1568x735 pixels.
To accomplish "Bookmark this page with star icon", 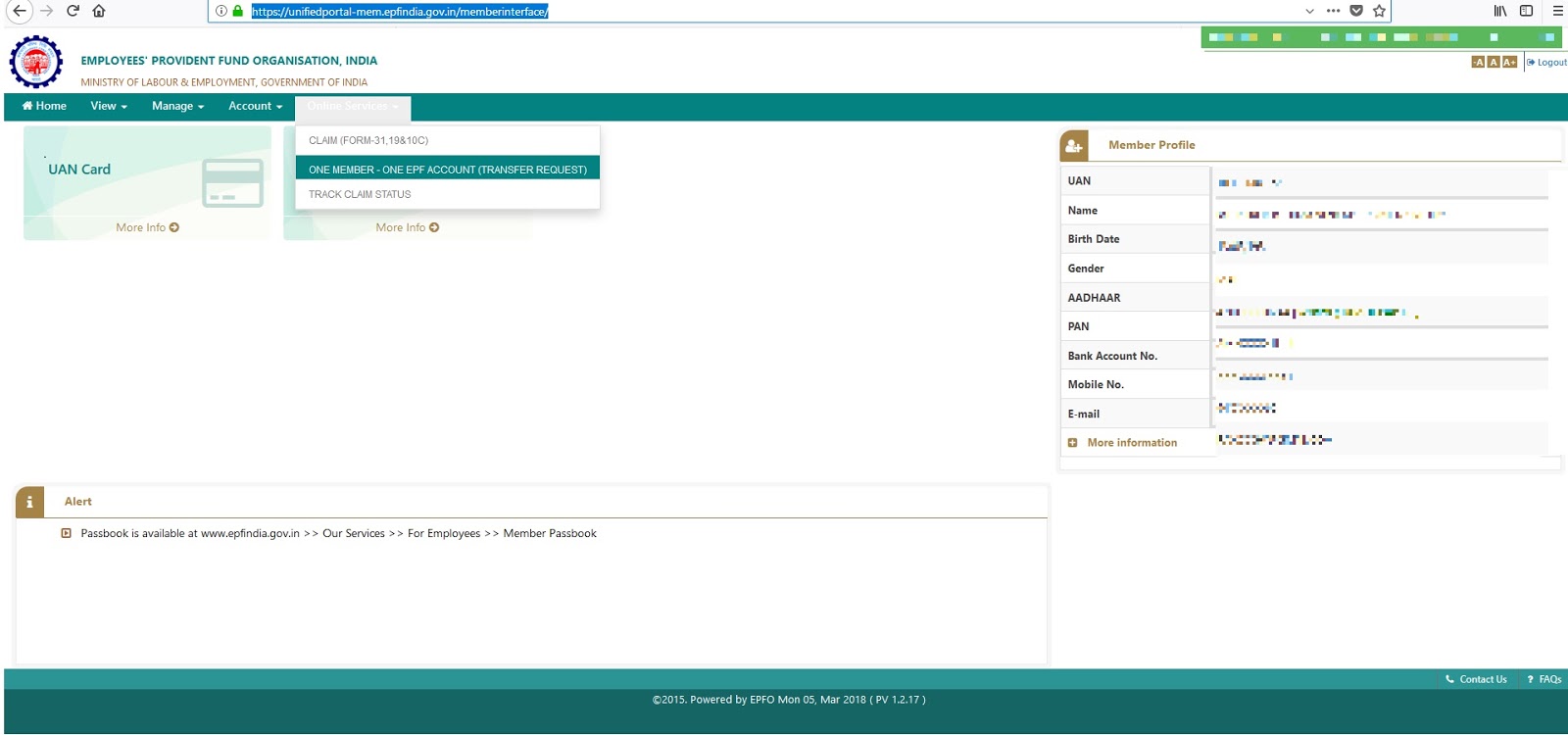I will tap(1379, 11).
